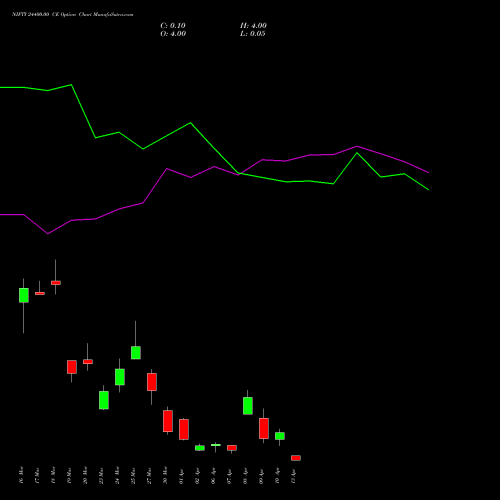This screenshot has width=500, height=500.
Task: Select the '19 Mar' date label
Action: 69,475
